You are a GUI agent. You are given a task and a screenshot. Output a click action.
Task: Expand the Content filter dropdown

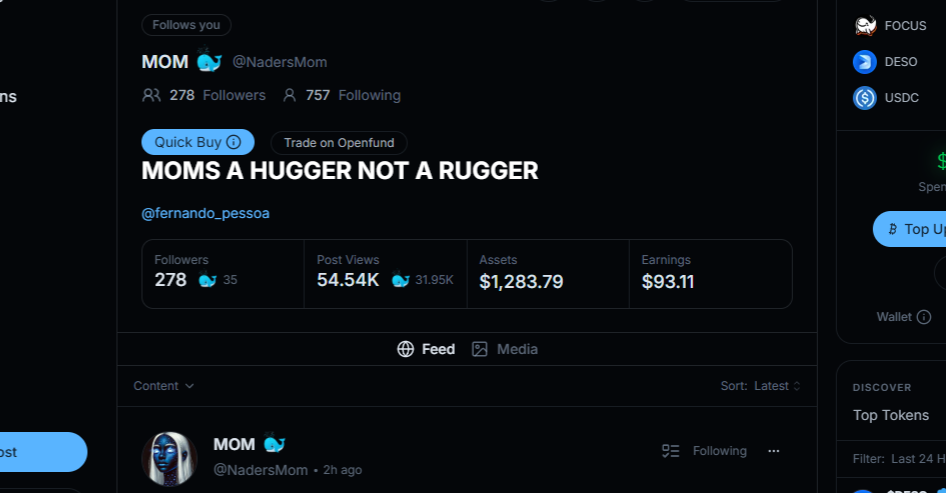click(x=164, y=386)
